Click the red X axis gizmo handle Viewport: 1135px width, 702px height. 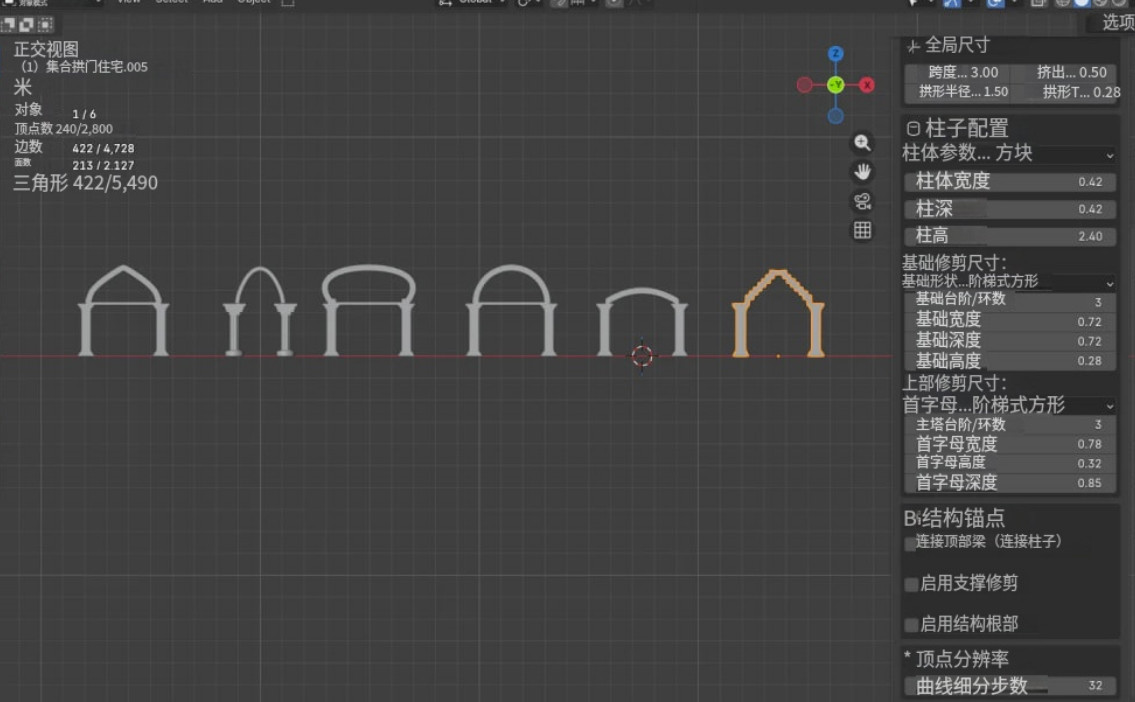click(x=866, y=85)
